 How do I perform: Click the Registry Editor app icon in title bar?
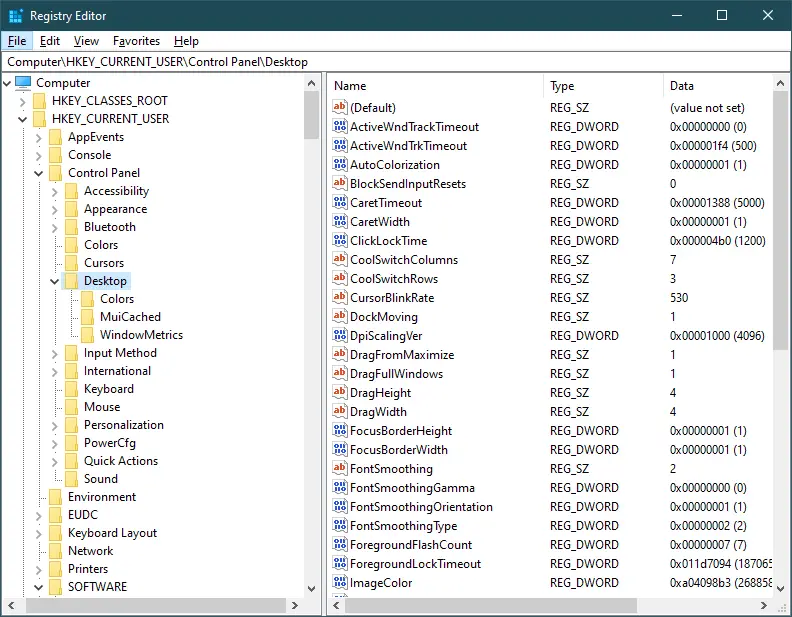click(16, 16)
